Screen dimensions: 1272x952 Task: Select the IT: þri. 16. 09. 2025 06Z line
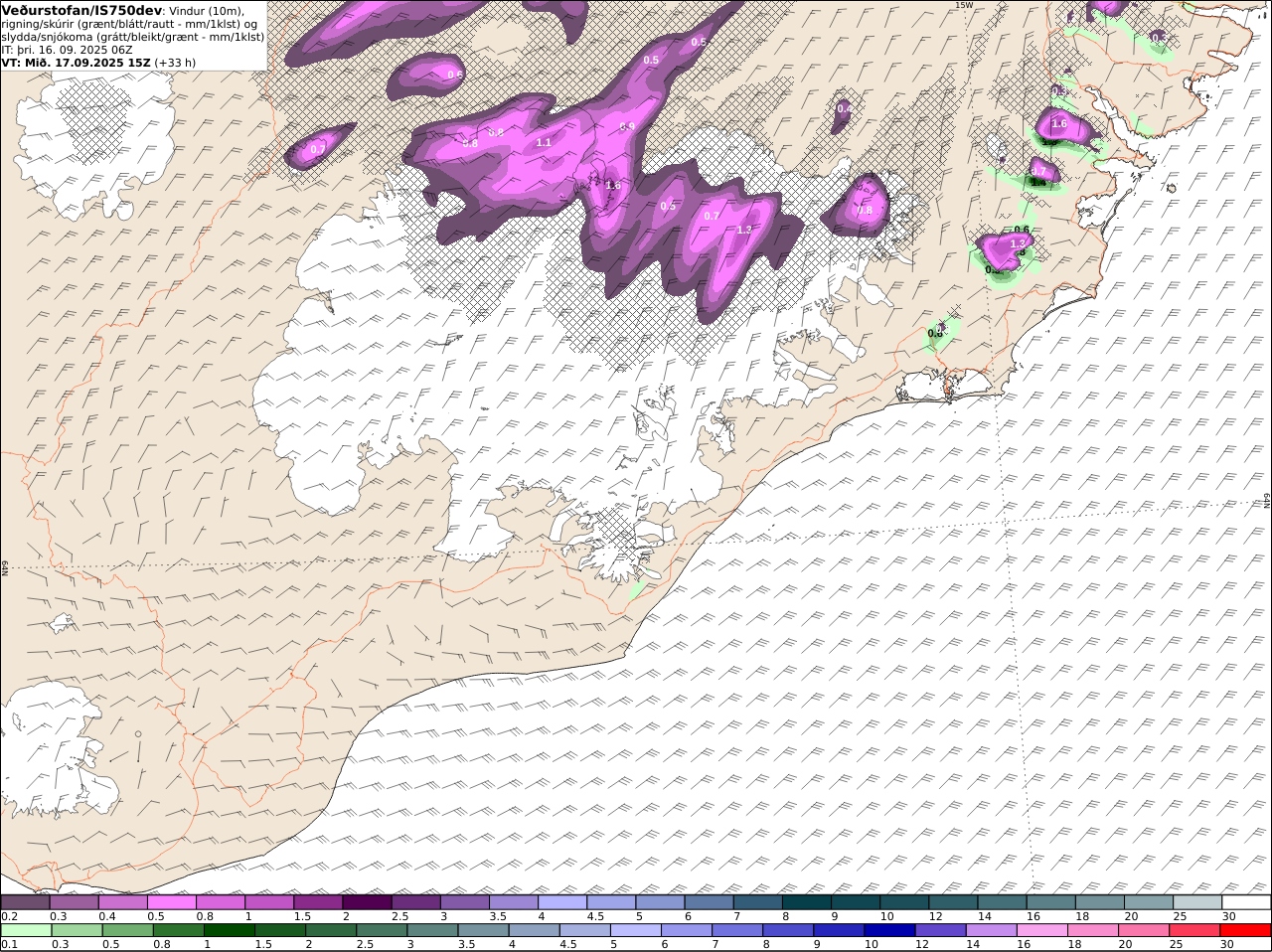(x=67, y=50)
